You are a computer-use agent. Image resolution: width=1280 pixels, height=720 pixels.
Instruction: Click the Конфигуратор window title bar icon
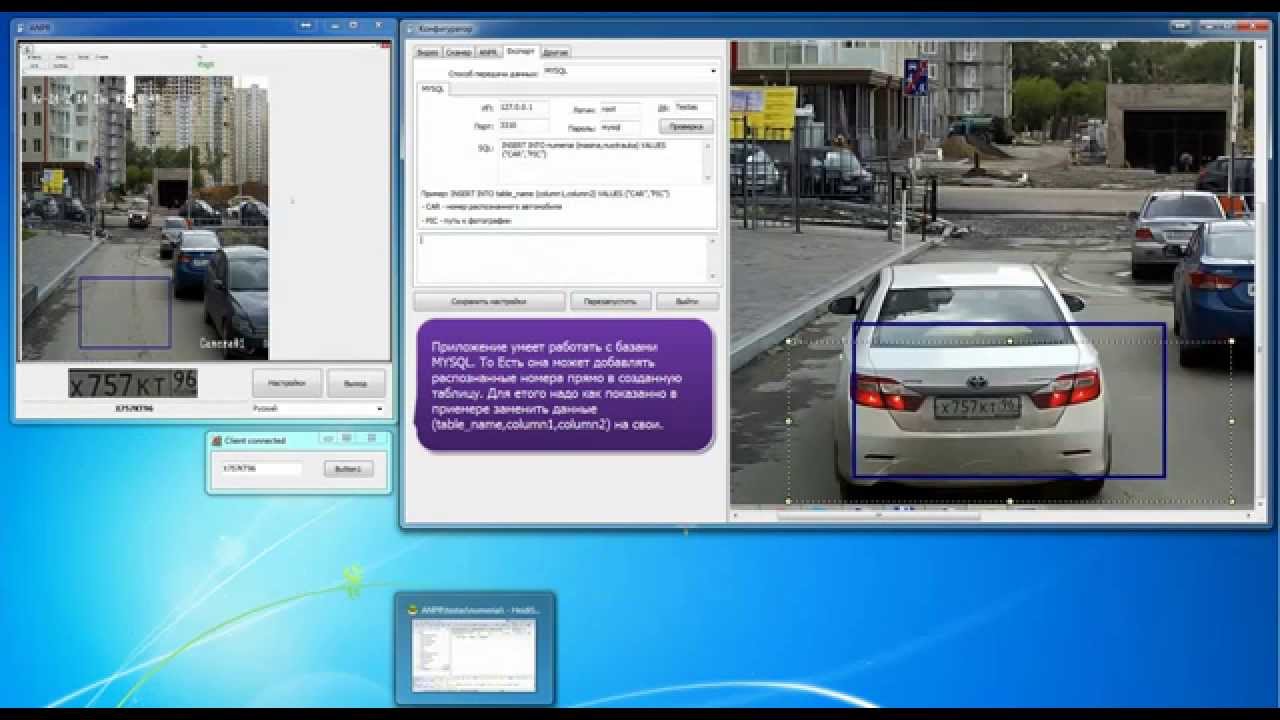(411, 29)
